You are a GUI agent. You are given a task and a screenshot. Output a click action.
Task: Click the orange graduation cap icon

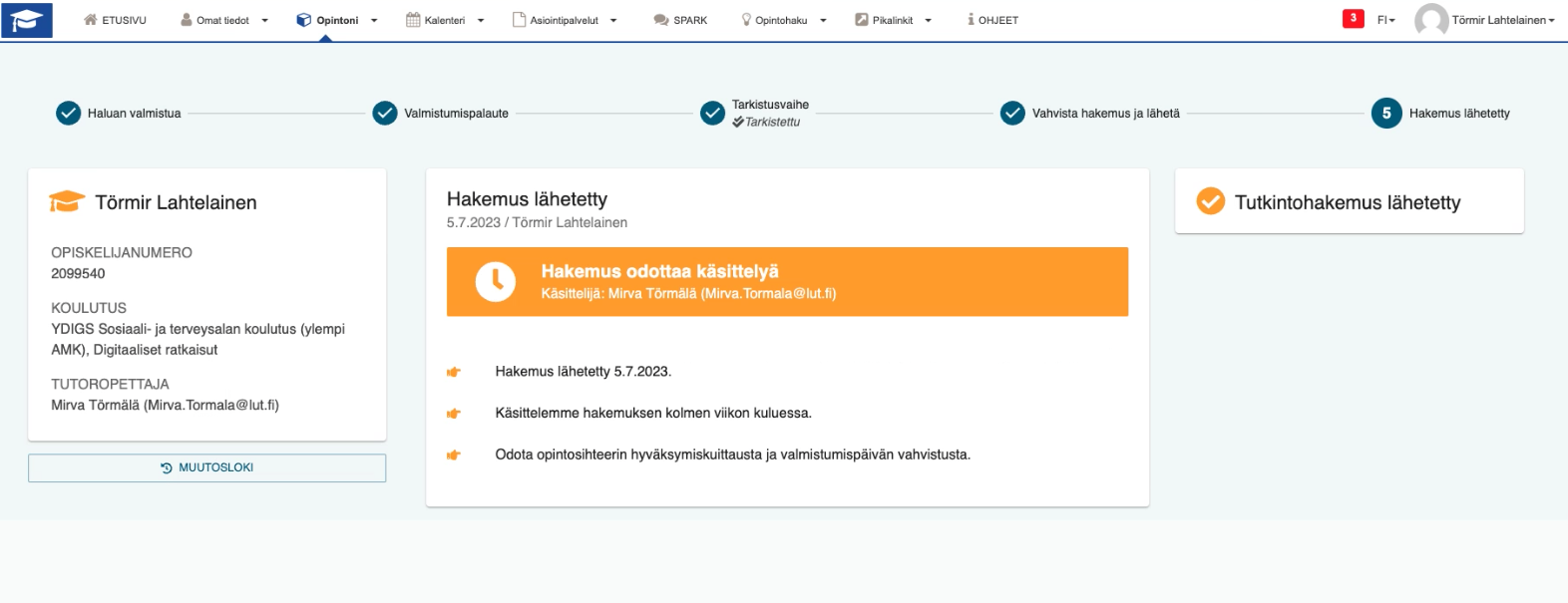point(66,202)
